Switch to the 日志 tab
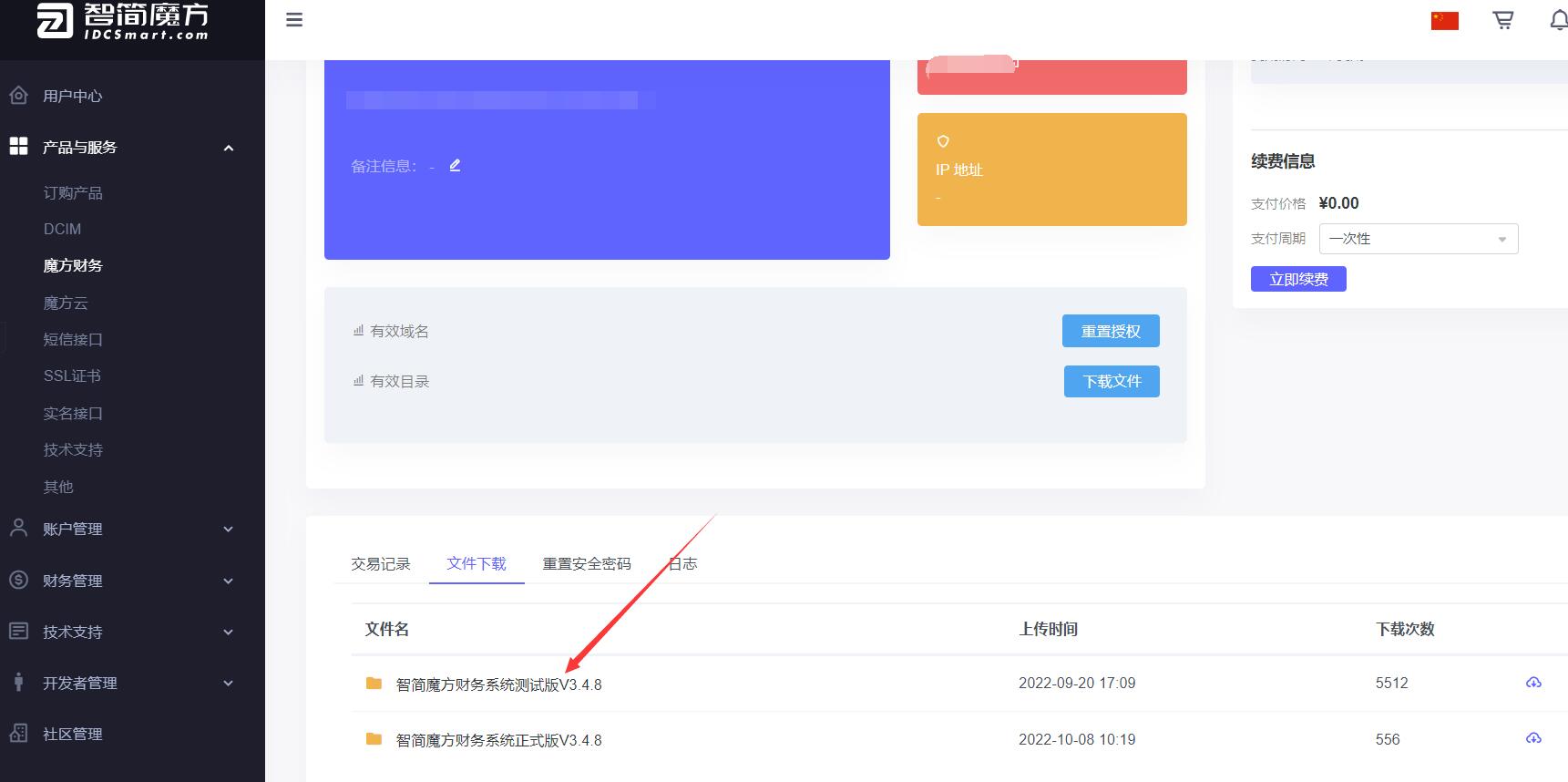 coord(682,564)
